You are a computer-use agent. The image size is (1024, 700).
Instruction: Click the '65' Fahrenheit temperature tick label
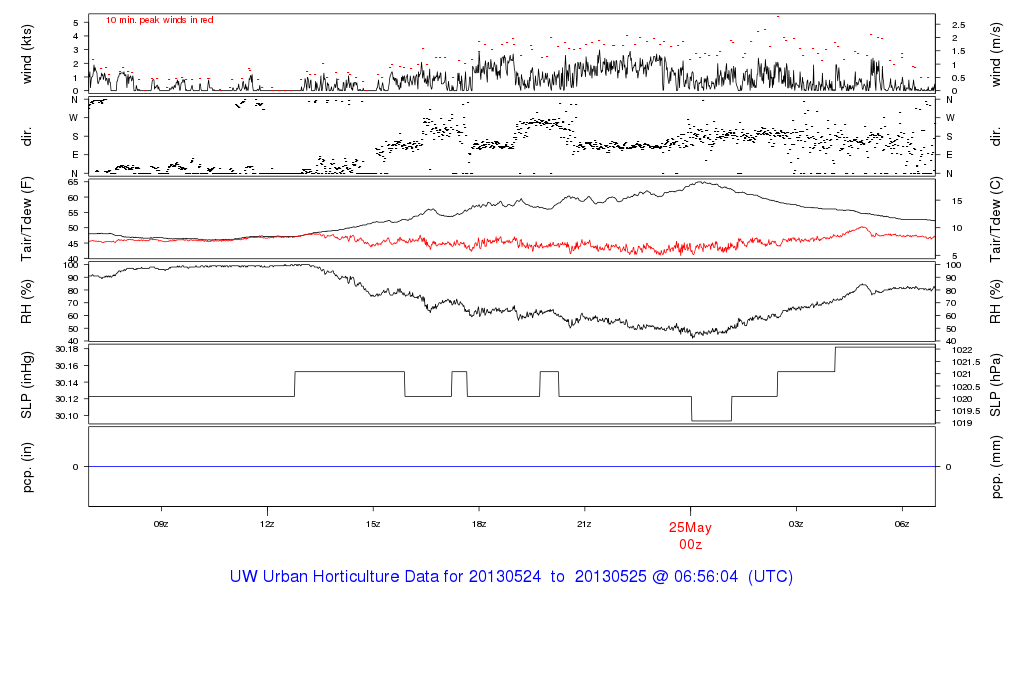pyautogui.click(x=73, y=182)
